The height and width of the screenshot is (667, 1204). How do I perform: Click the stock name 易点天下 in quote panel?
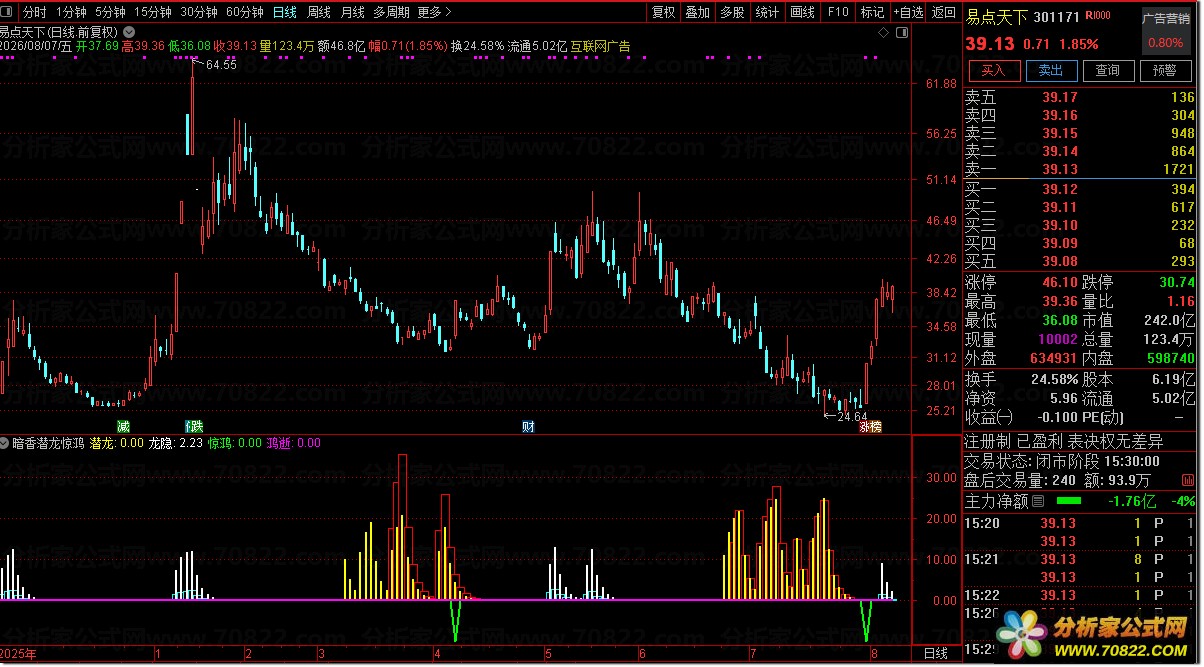pos(999,17)
